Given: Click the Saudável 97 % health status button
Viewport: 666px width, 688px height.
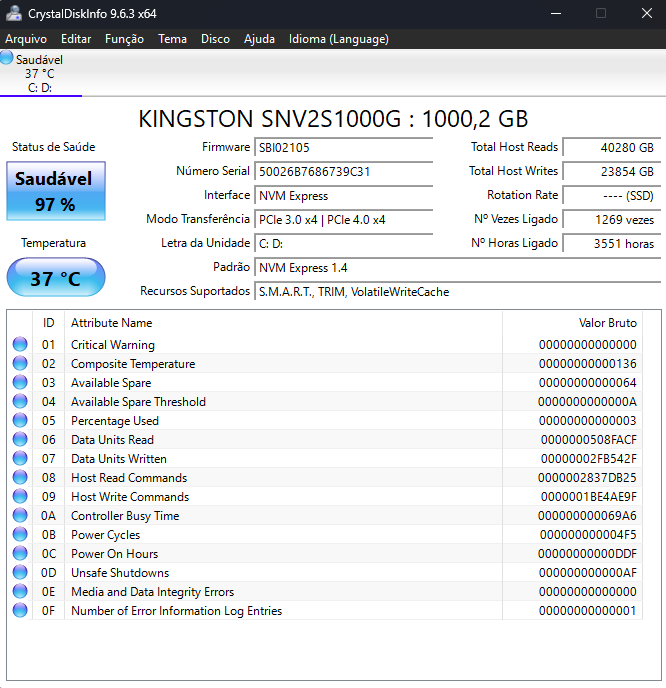Looking at the screenshot, I should 56,191.
